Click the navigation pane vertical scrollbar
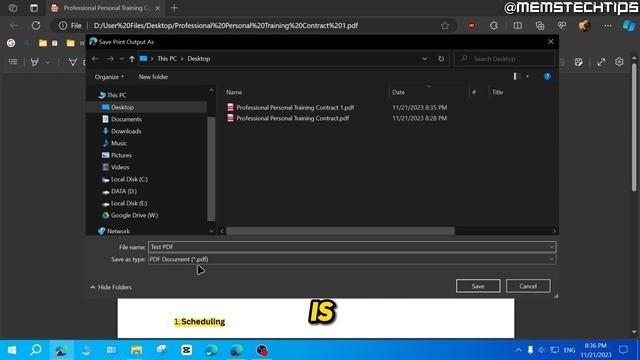Image resolution: width=640 pixels, height=360 pixels. pos(211,169)
